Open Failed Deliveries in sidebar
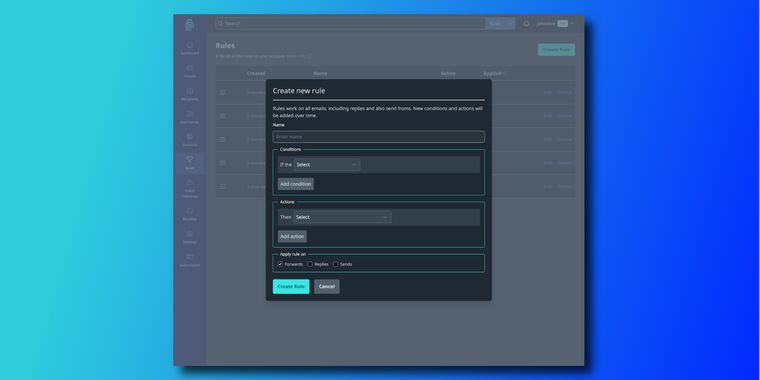 pos(190,189)
